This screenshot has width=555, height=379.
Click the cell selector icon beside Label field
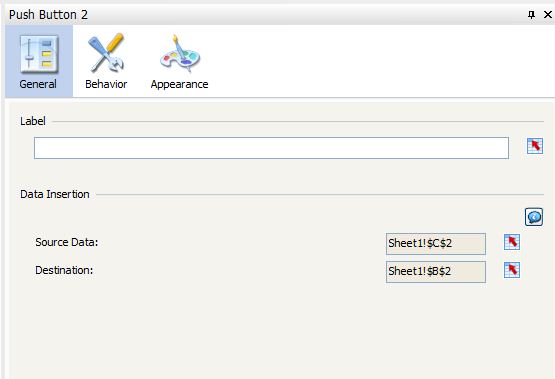coord(534,146)
